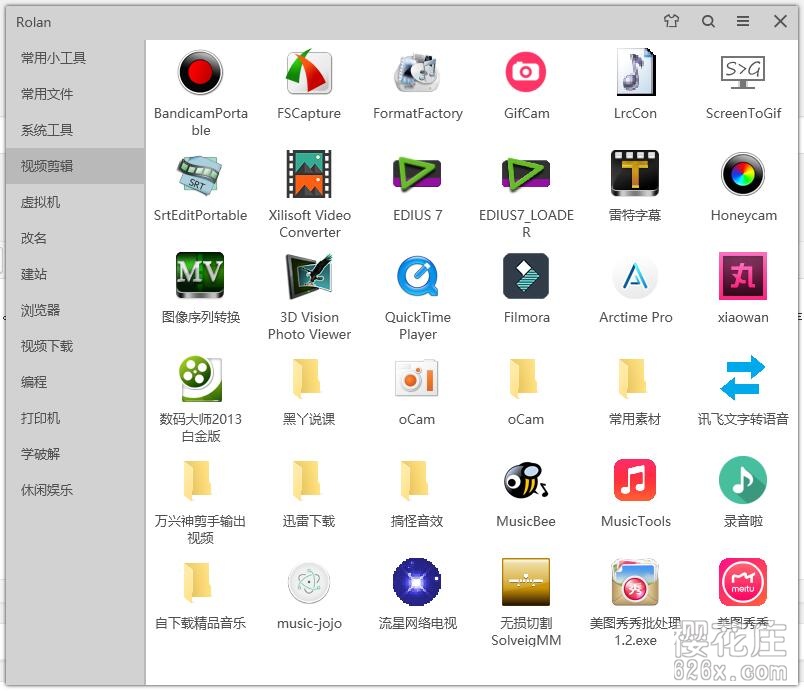Select 视频剪辑 category

tap(75, 166)
